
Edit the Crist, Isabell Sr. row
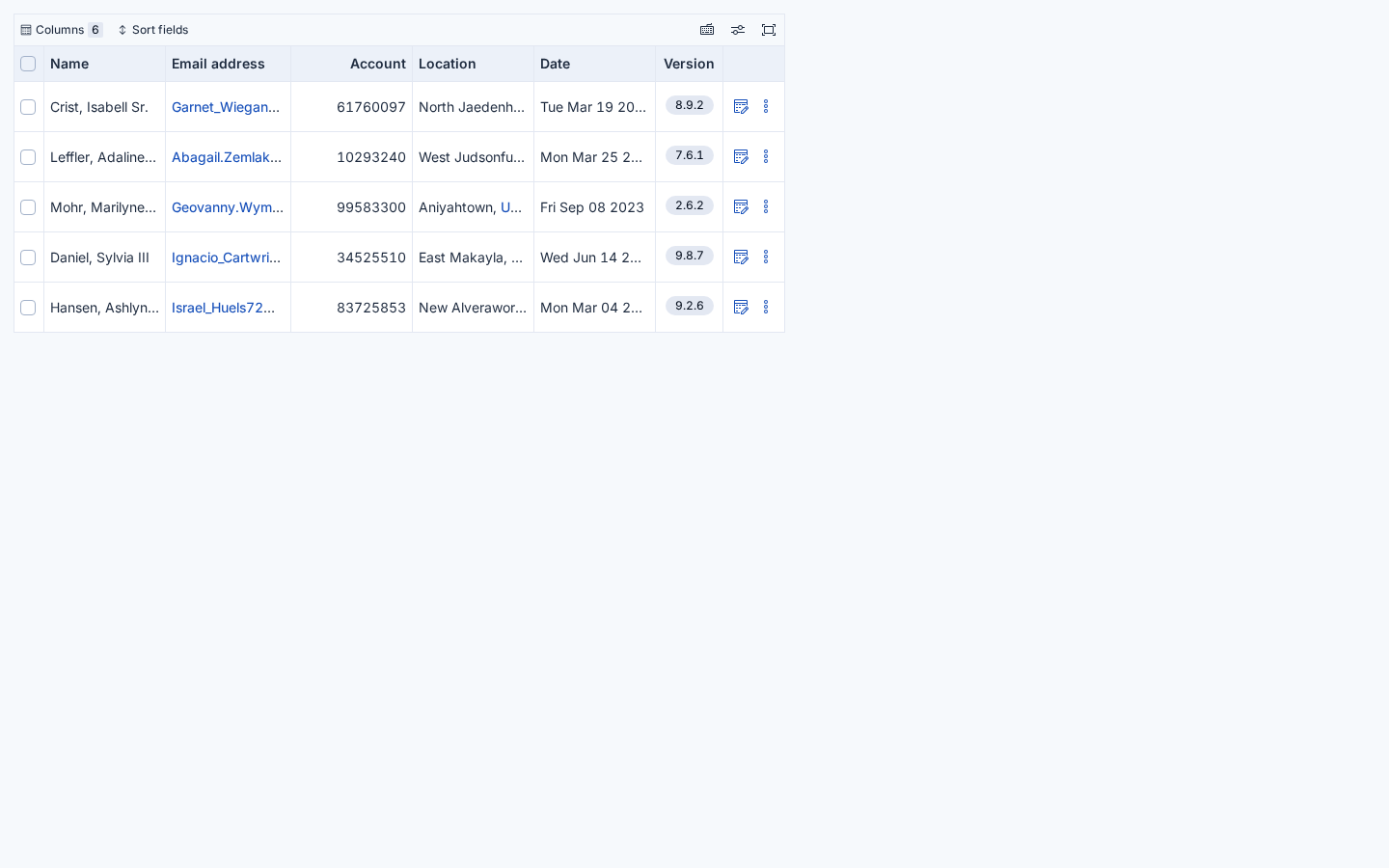click(x=741, y=106)
